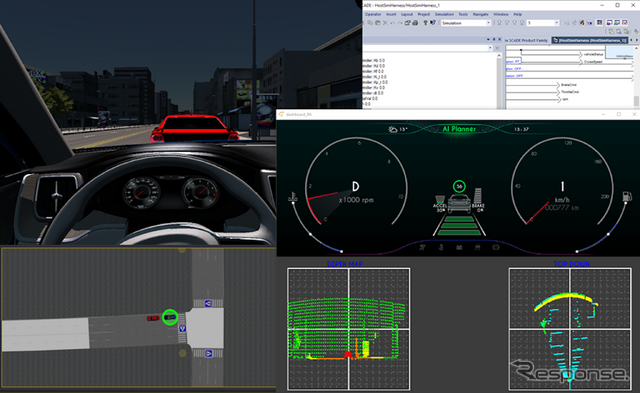Click the yellow key icon in toolbar
The width and height of the screenshot is (640, 393).
point(425,23)
